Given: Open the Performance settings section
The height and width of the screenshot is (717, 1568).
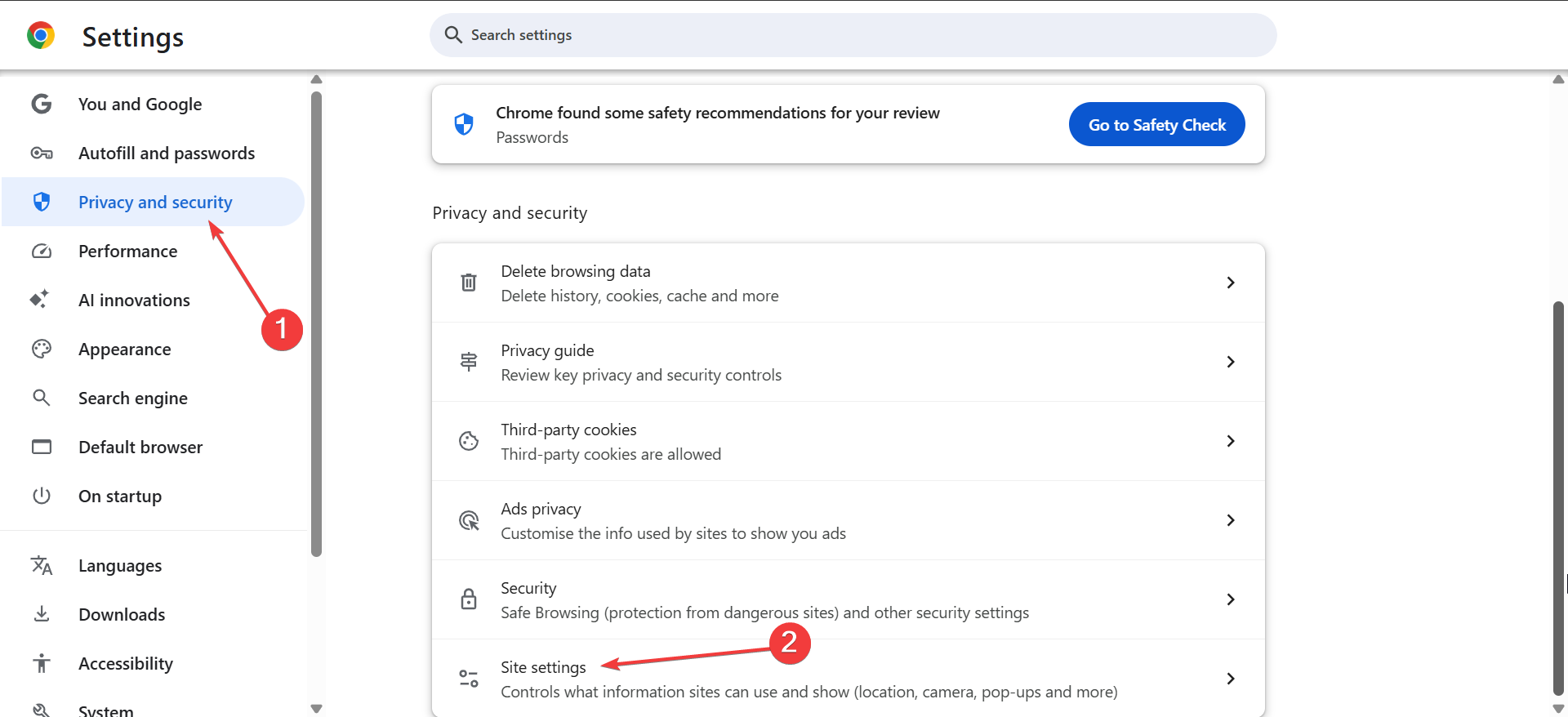Looking at the screenshot, I should point(127,252).
